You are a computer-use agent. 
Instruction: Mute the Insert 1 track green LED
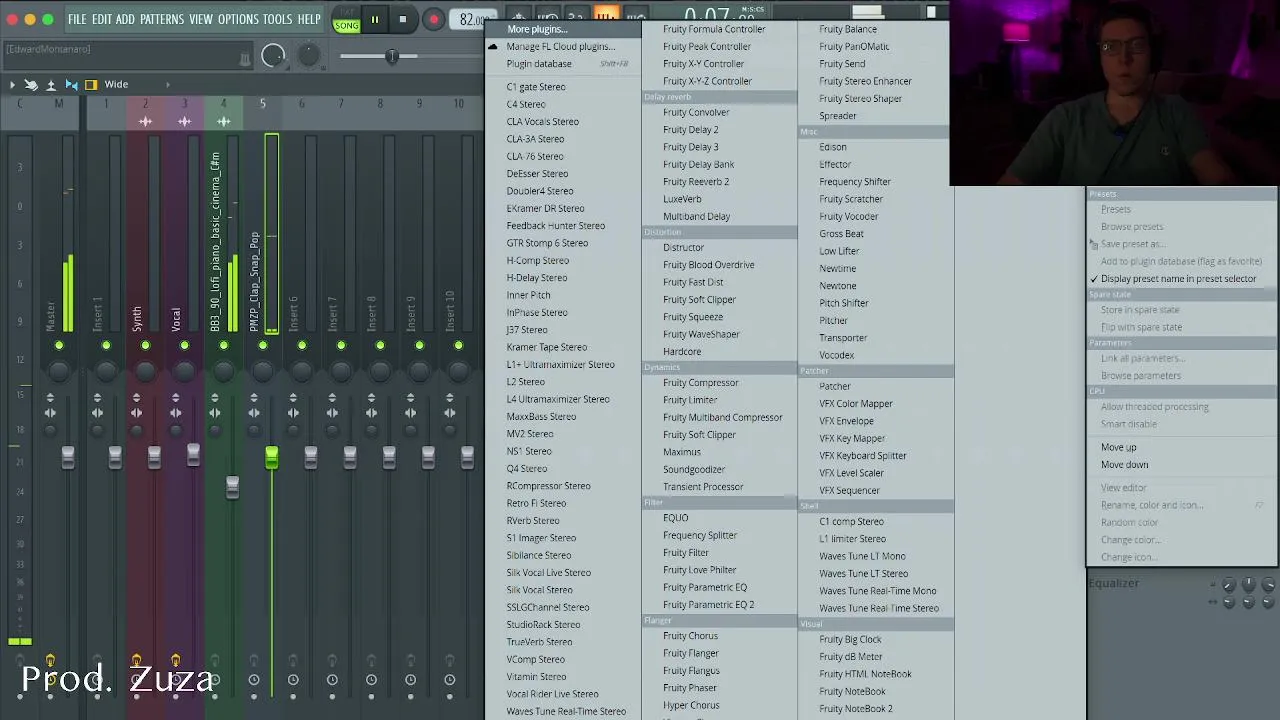click(x=106, y=346)
